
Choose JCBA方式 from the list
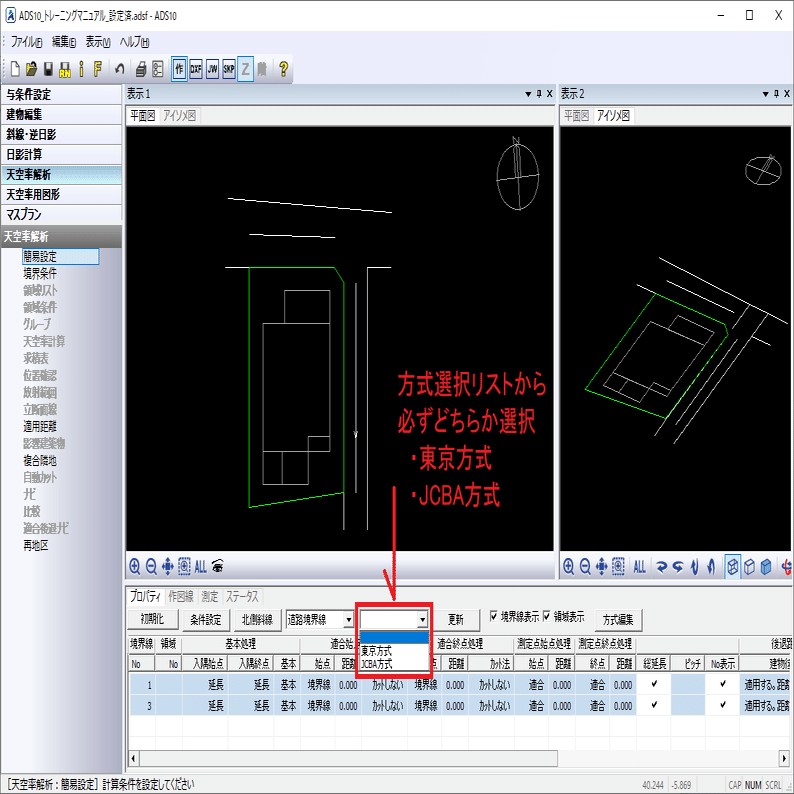click(394, 663)
